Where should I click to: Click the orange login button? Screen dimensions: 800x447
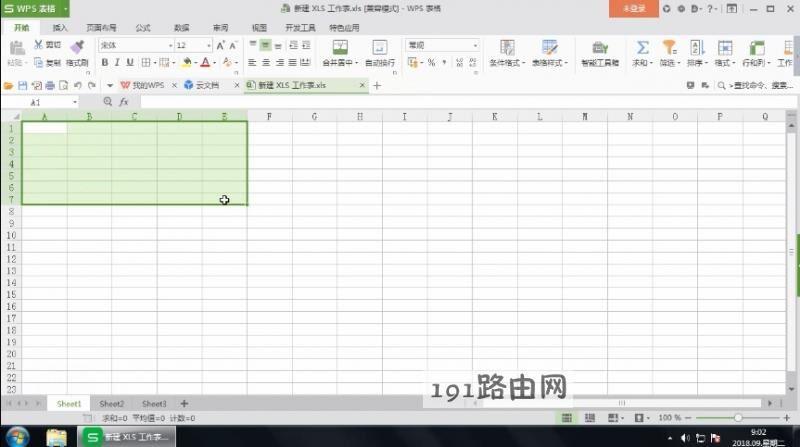(x=634, y=9)
